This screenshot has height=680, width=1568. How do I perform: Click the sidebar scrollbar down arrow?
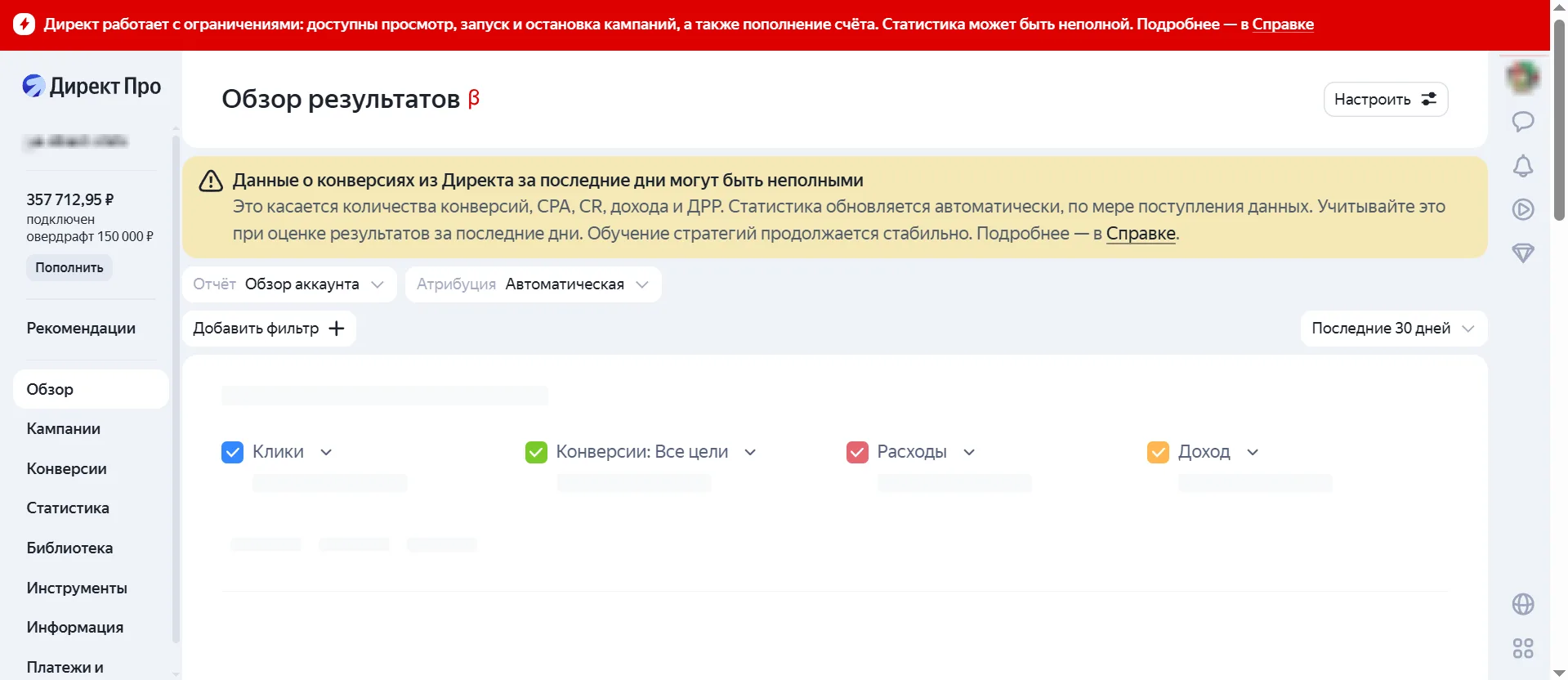[176, 673]
